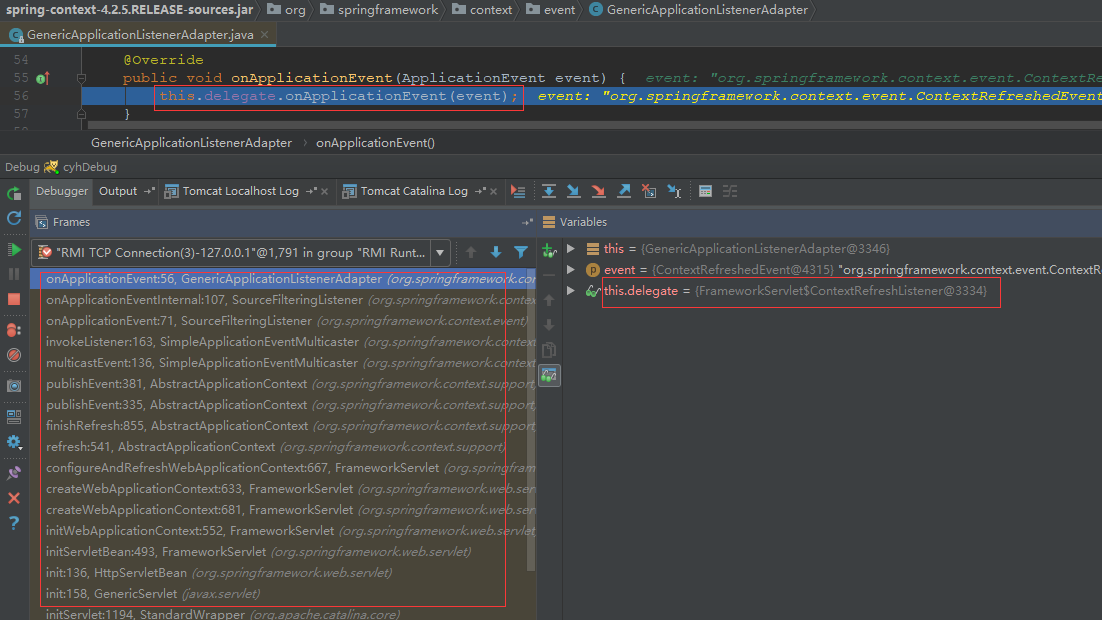Click Step Over icon

549,191
